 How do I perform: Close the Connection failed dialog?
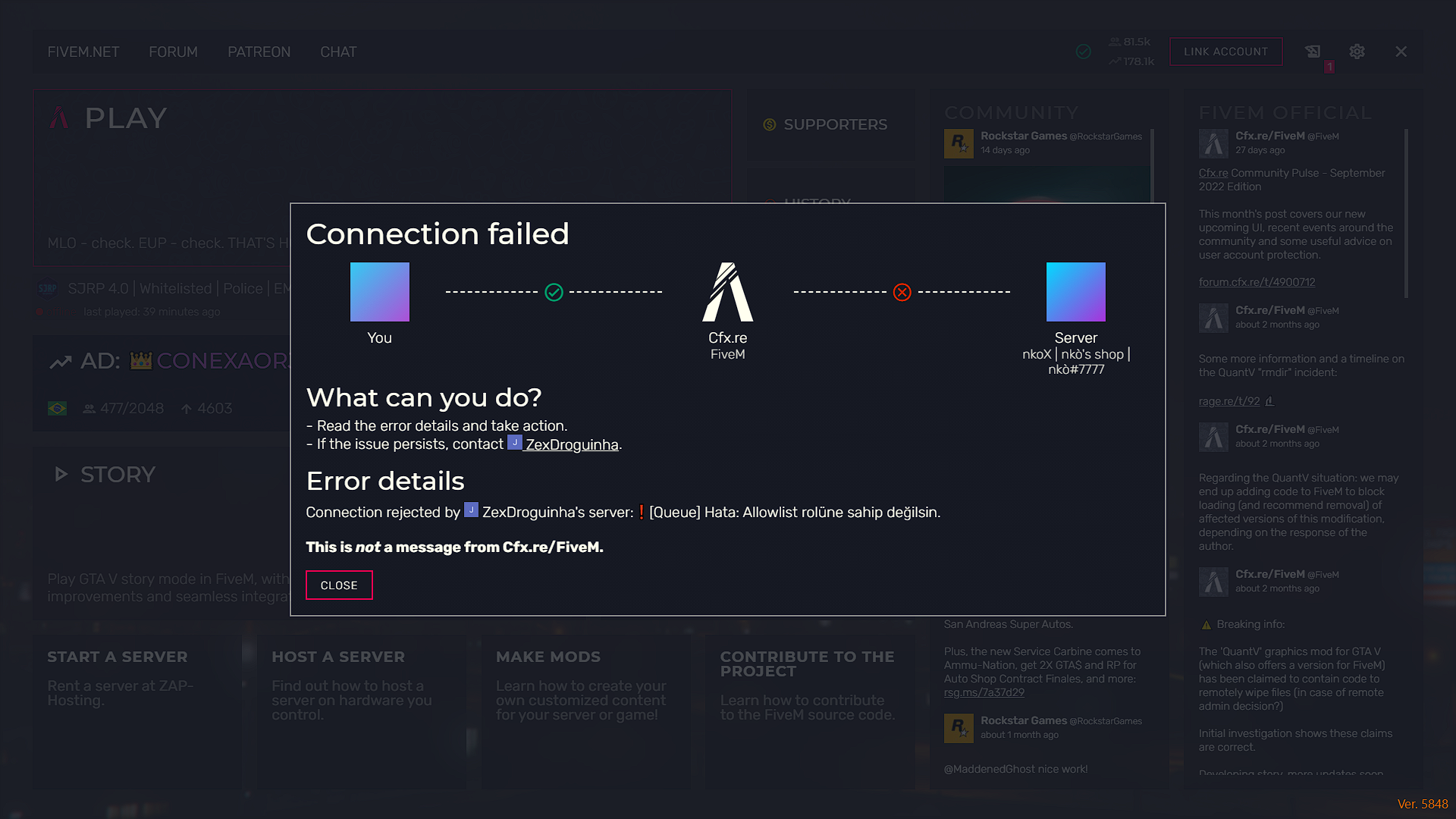click(x=339, y=585)
